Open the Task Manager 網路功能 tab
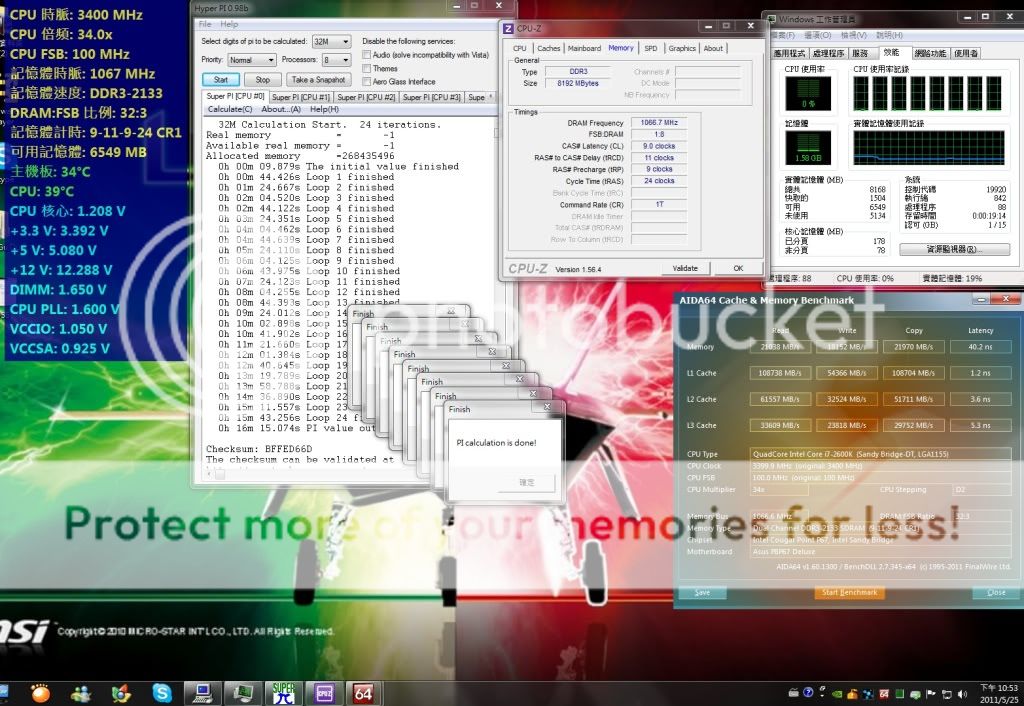Screen dimensions: 1024x706 [x=930, y=54]
